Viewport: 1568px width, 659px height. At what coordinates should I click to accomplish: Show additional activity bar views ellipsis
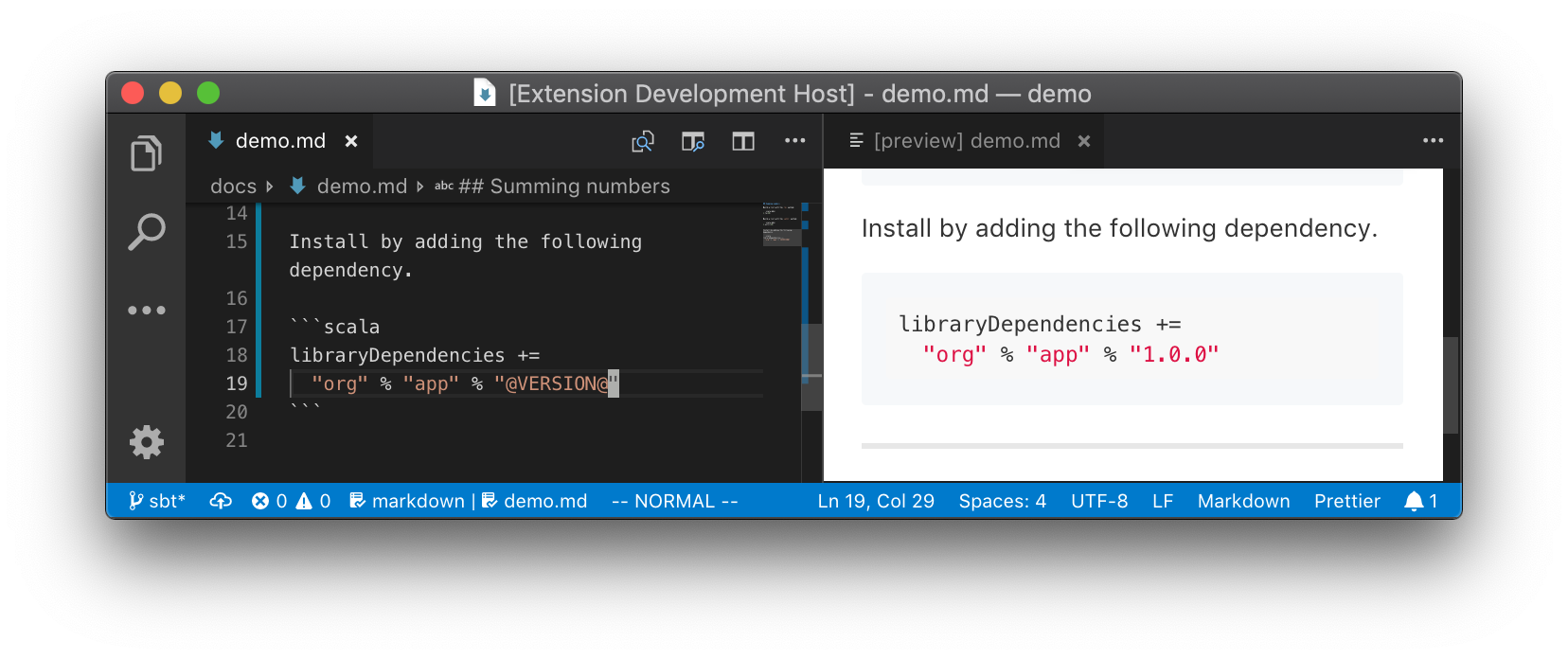146,311
